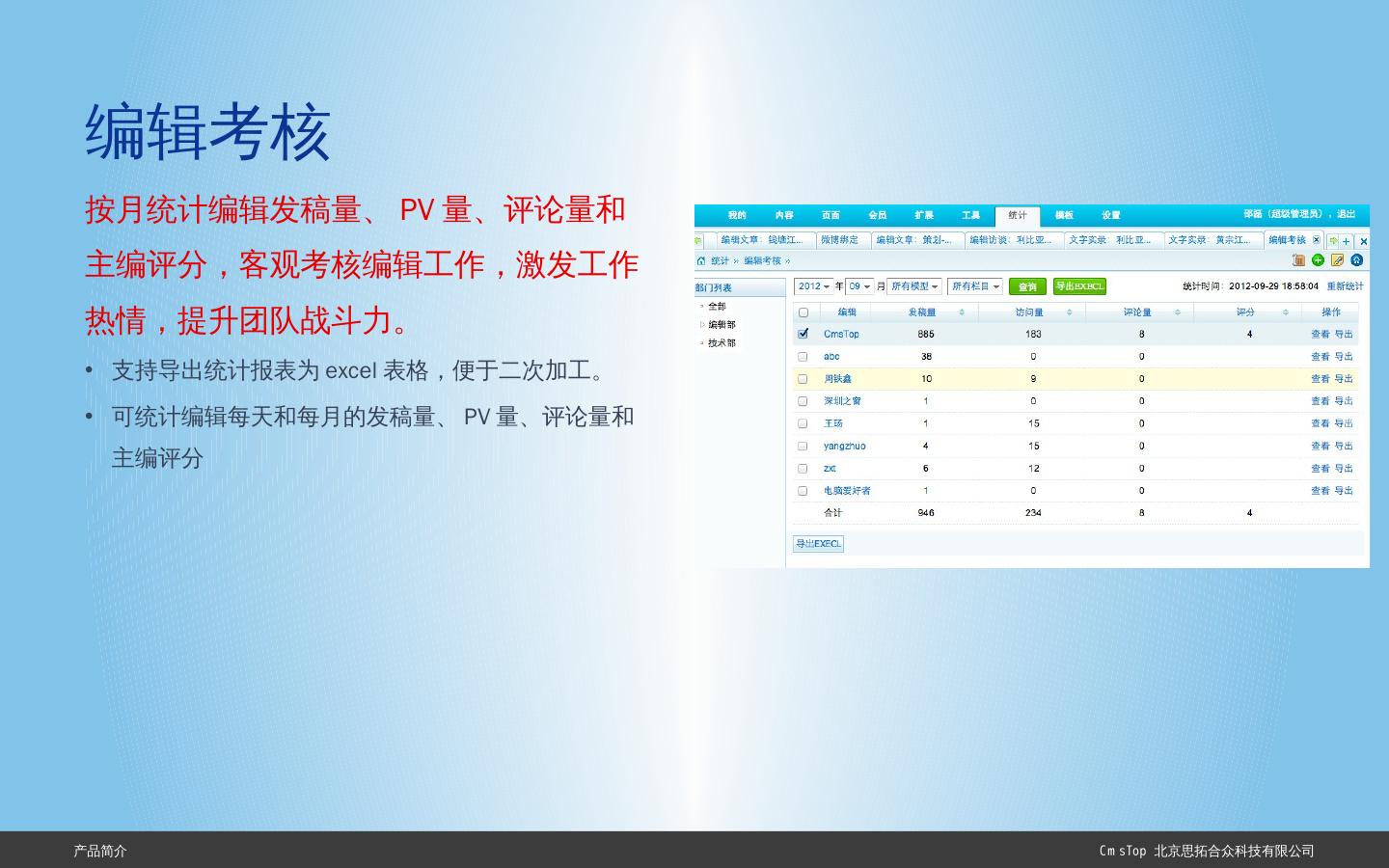Click the yellow notepad edit icon
1389x868 pixels.
pyautogui.click(x=1337, y=259)
